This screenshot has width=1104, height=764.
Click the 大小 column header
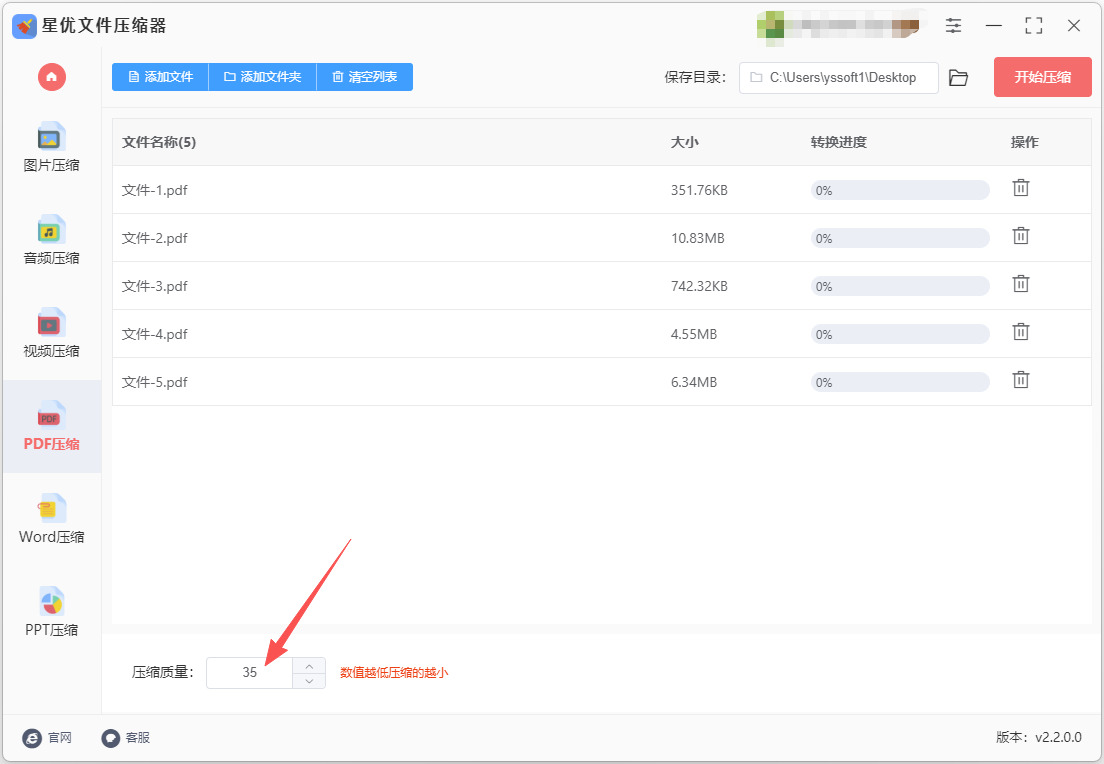684,142
